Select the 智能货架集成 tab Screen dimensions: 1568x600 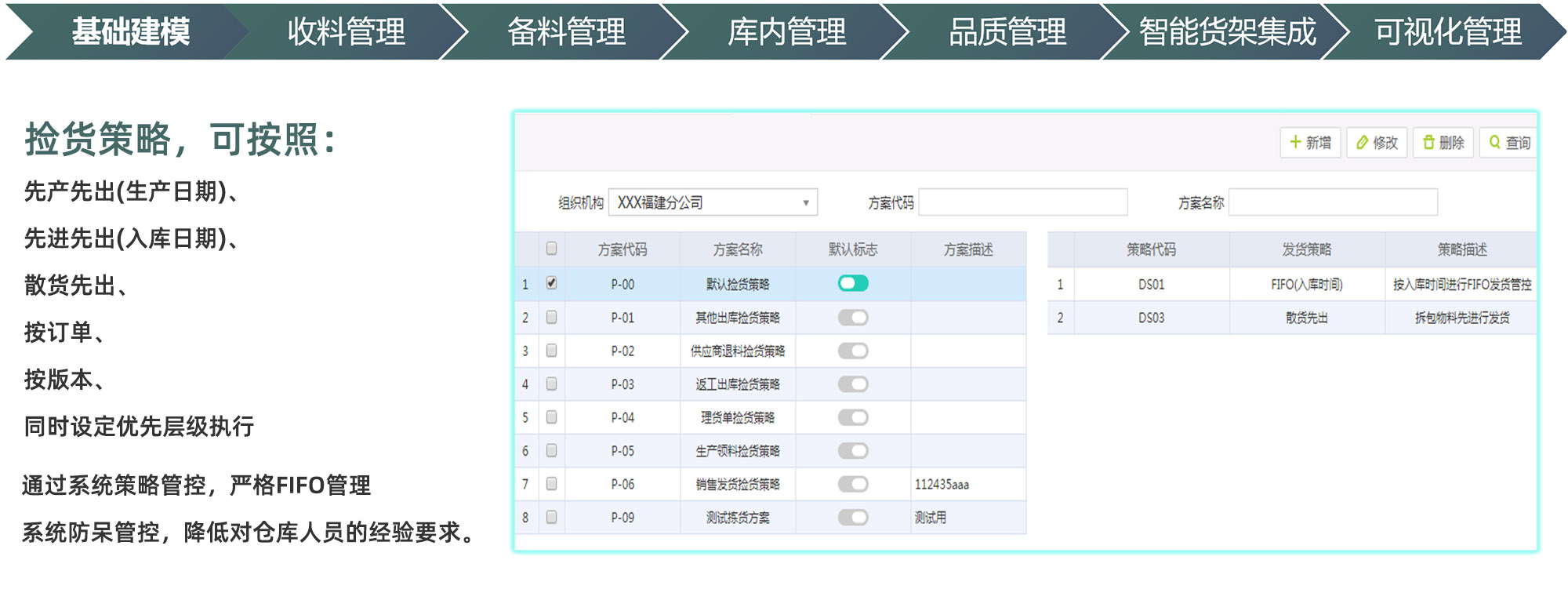pyautogui.click(x=1227, y=32)
